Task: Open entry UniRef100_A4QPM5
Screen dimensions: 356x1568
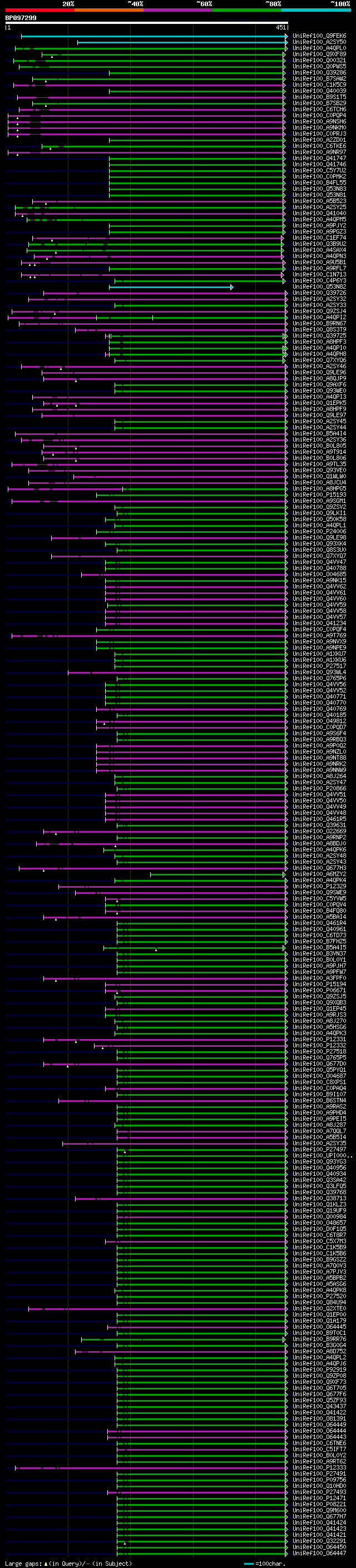Action: pyautogui.click(x=319, y=220)
